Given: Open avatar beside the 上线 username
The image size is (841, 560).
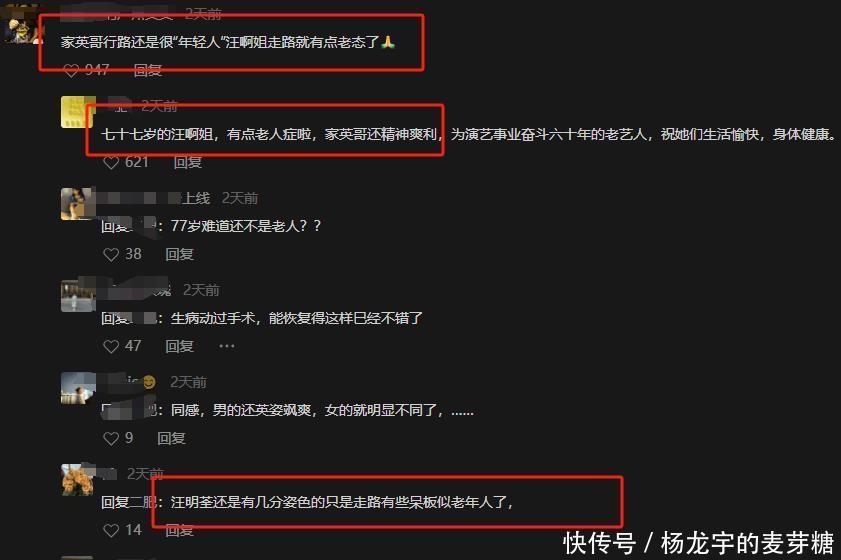Looking at the screenshot, I should point(78,204).
